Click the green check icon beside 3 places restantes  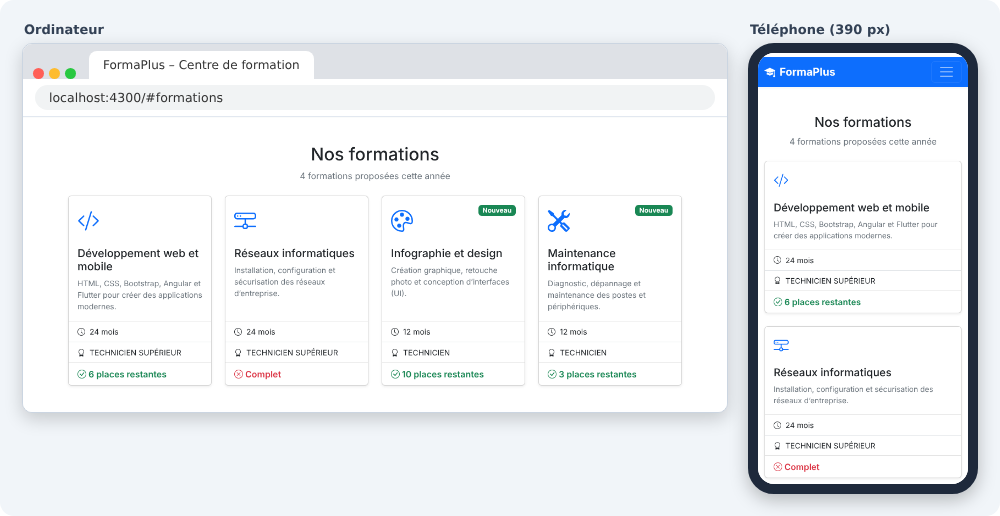[552, 374]
